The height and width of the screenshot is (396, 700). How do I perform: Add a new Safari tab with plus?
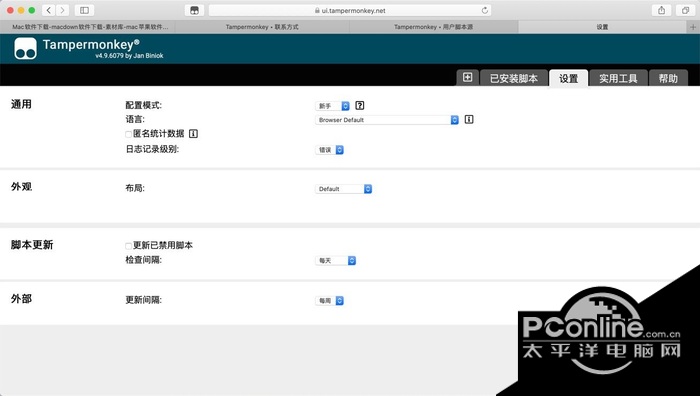693,27
